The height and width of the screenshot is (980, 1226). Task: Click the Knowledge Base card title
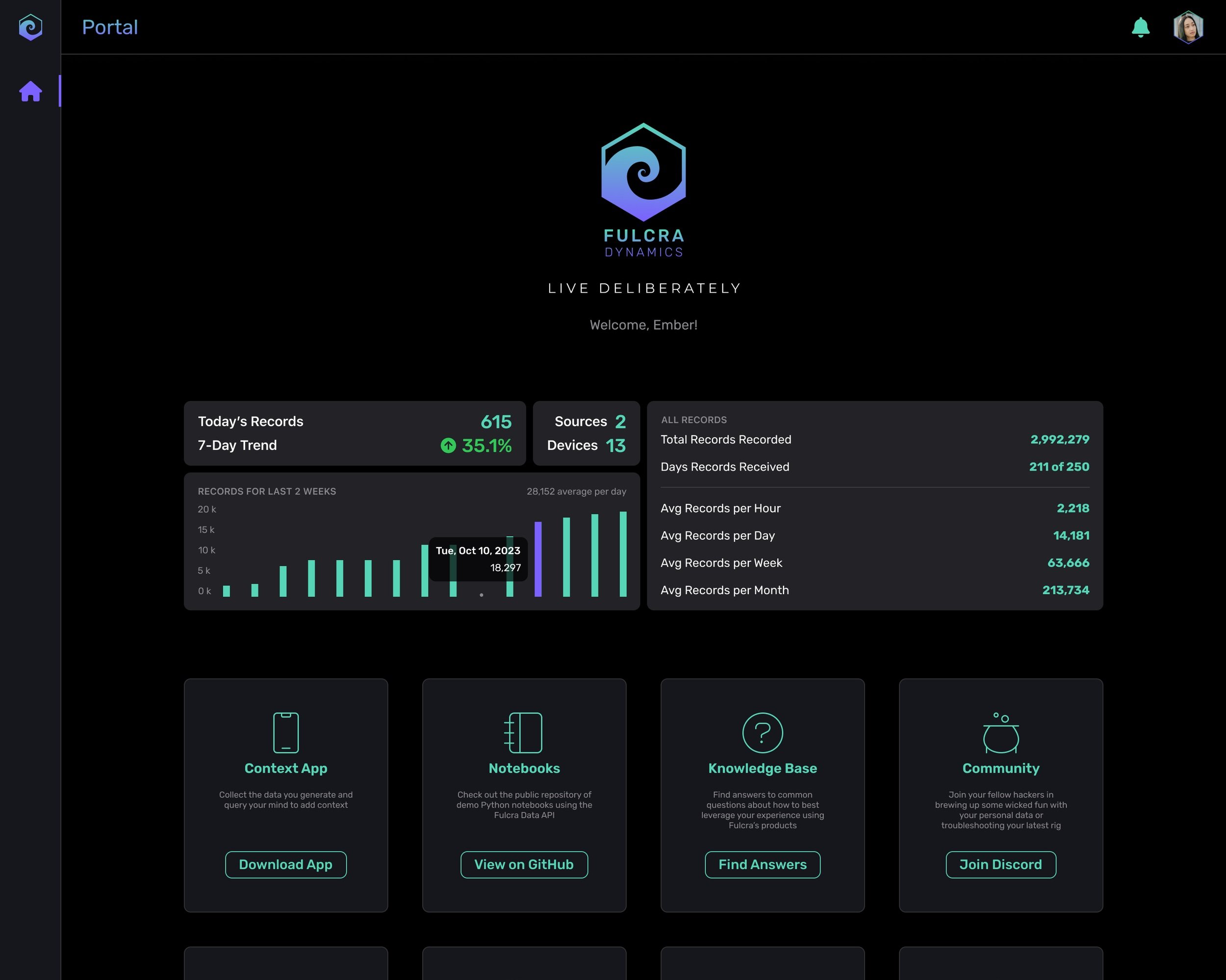[x=763, y=769]
